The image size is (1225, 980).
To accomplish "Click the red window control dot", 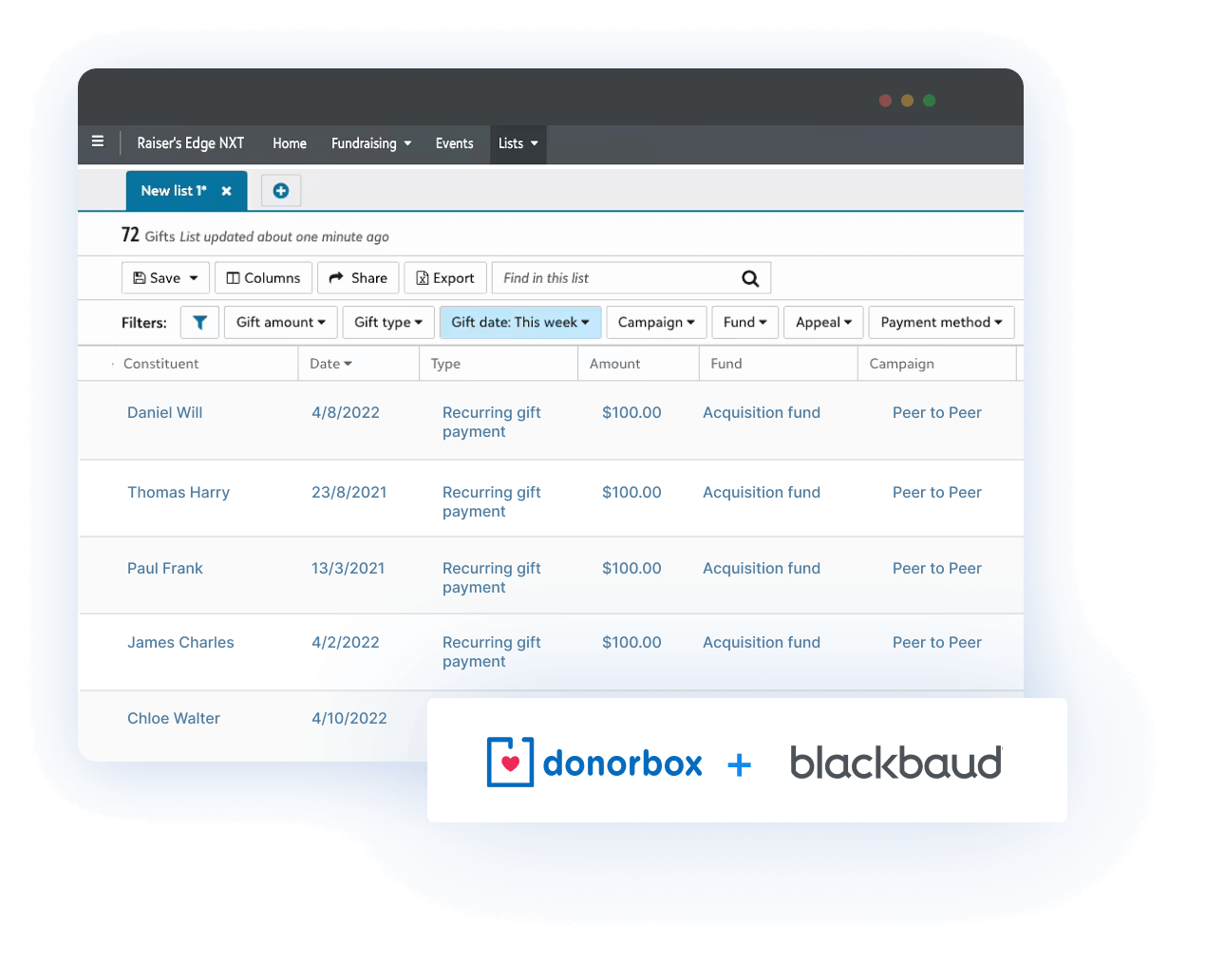I will point(885,101).
